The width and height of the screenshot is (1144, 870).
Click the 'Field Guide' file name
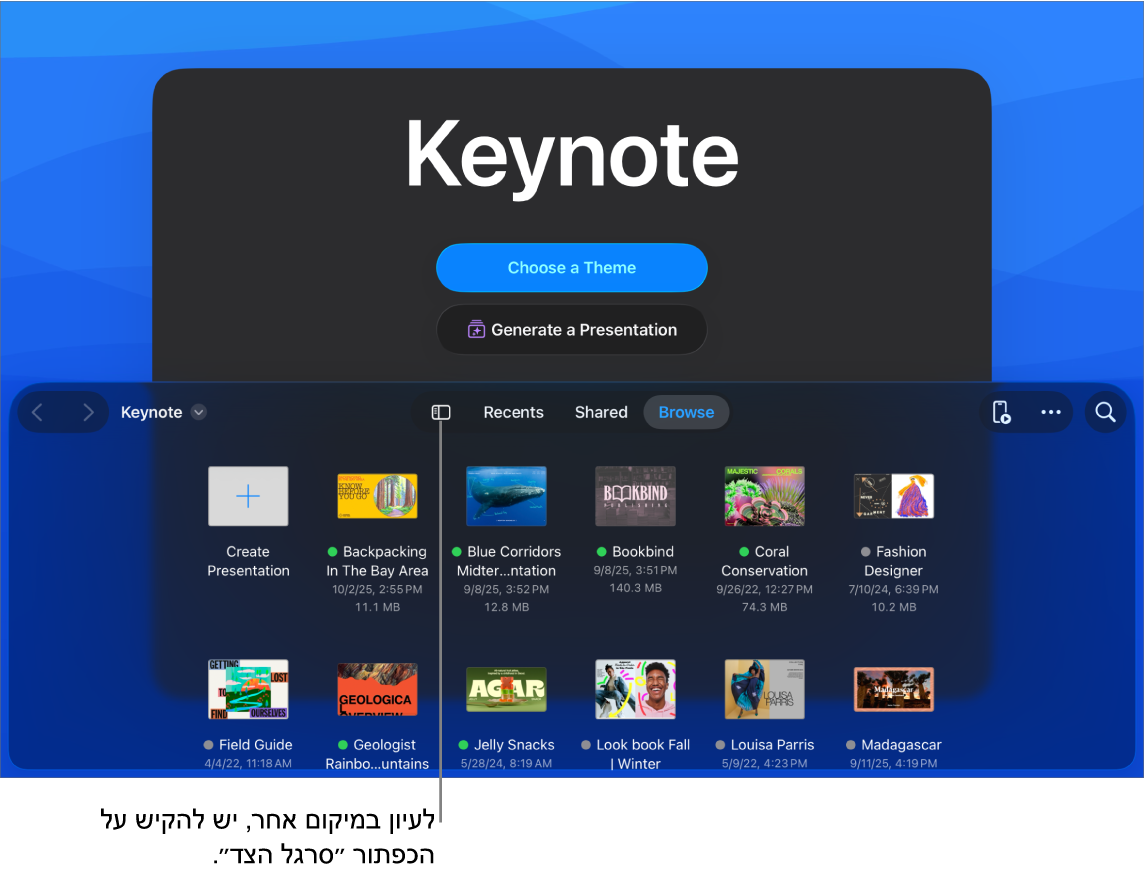[x=255, y=745]
